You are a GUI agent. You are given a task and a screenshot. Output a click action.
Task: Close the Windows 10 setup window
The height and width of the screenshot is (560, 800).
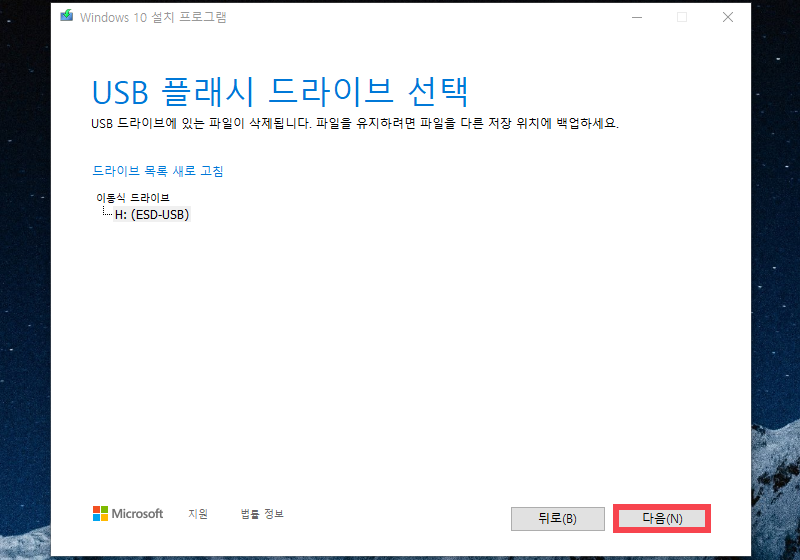click(728, 17)
